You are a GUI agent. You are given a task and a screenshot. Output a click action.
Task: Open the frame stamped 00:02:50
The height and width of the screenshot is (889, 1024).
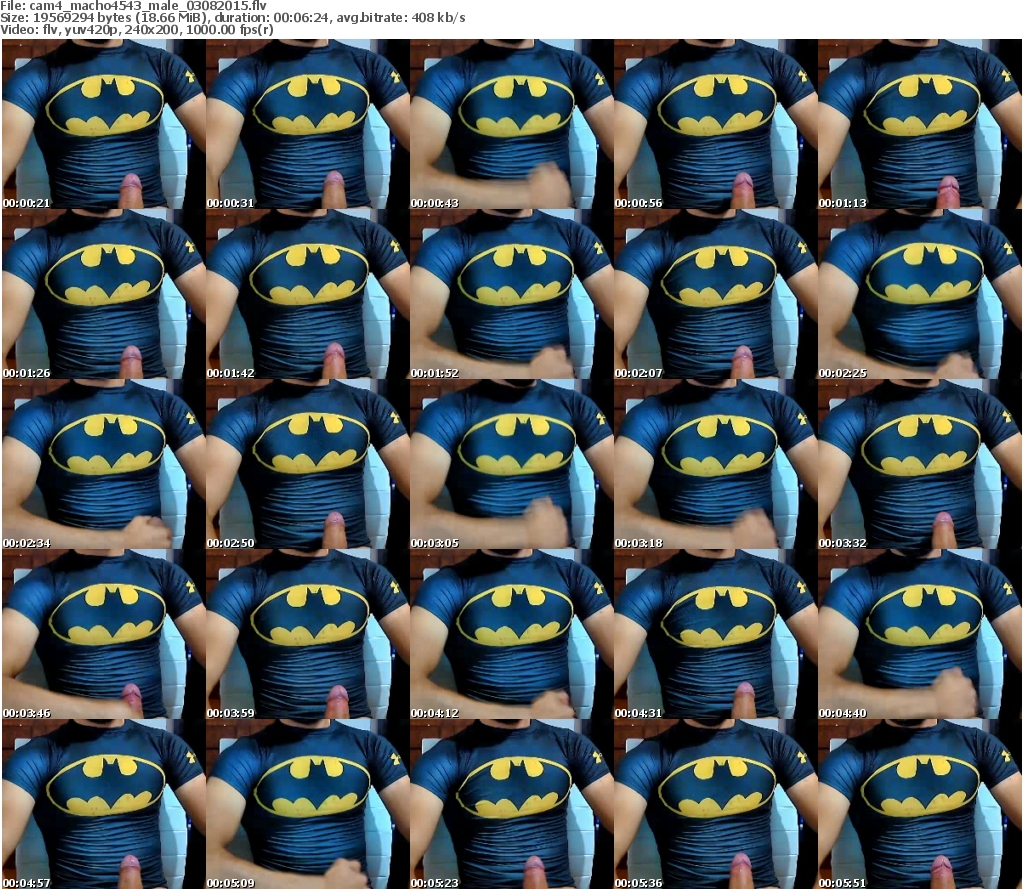point(308,464)
